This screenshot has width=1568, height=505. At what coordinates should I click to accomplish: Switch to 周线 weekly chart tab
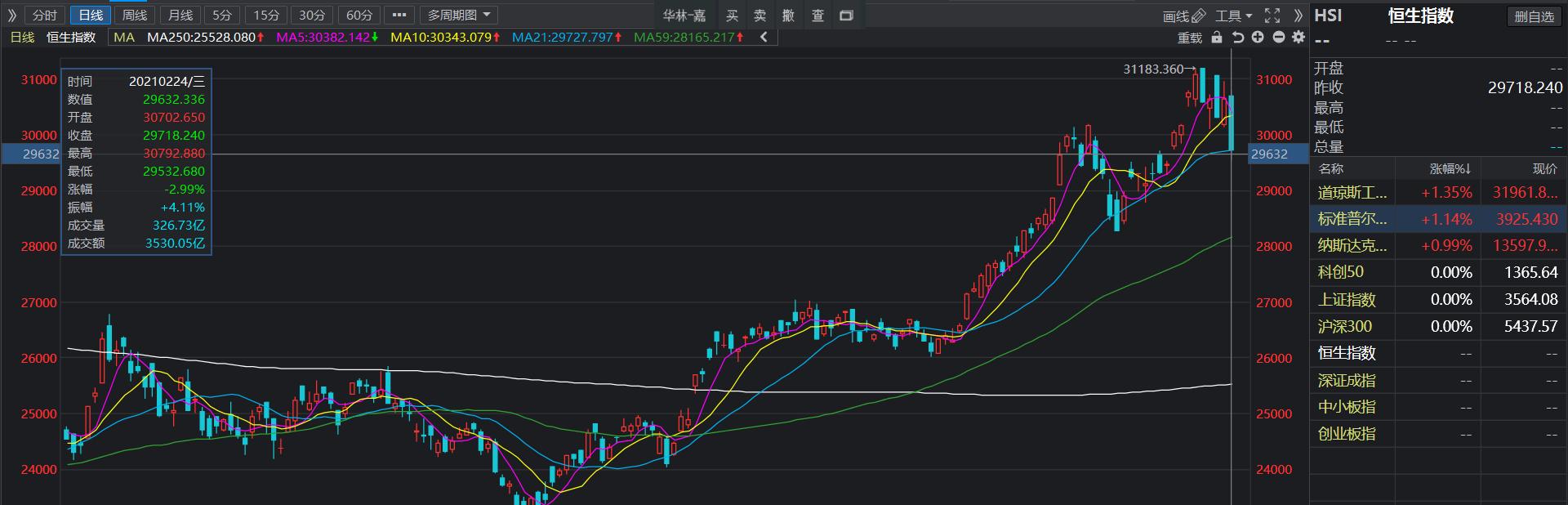pos(135,16)
